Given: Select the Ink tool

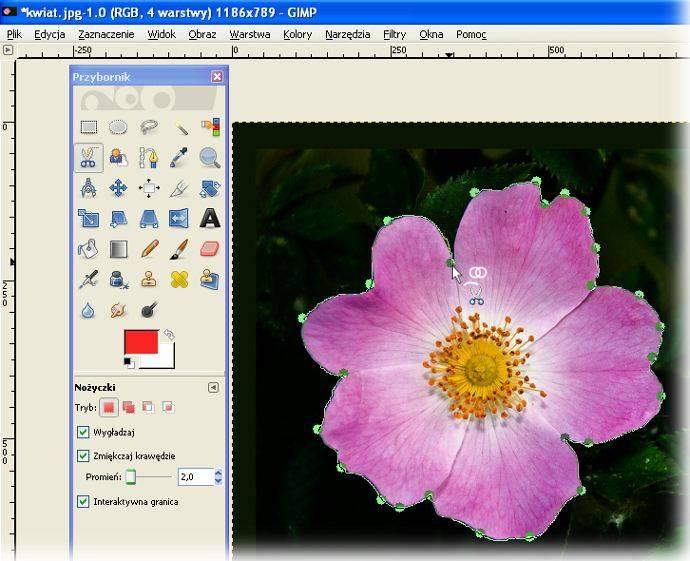Looking at the screenshot, I should pyautogui.click(x=118, y=279).
